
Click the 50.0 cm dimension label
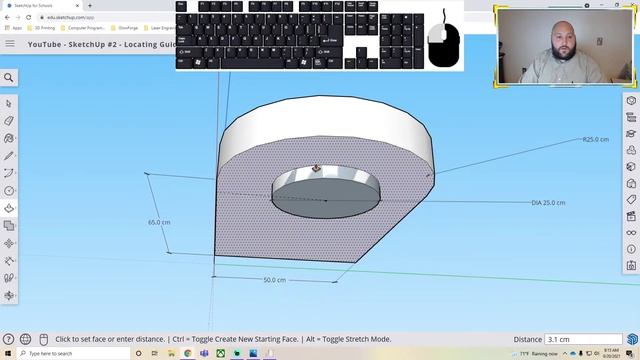click(274, 280)
